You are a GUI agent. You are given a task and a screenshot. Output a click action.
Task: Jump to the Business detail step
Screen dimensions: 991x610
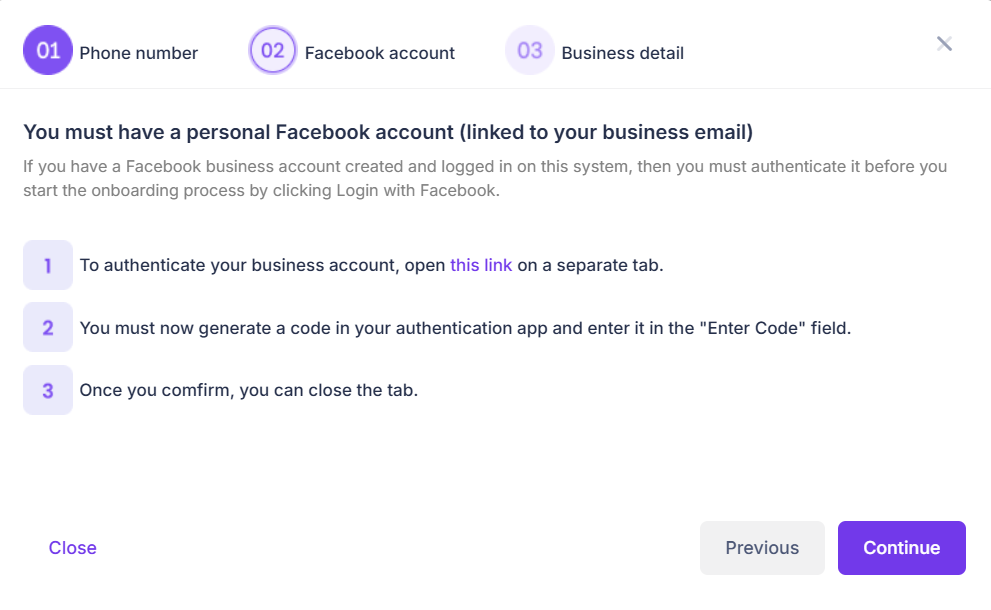(622, 53)
